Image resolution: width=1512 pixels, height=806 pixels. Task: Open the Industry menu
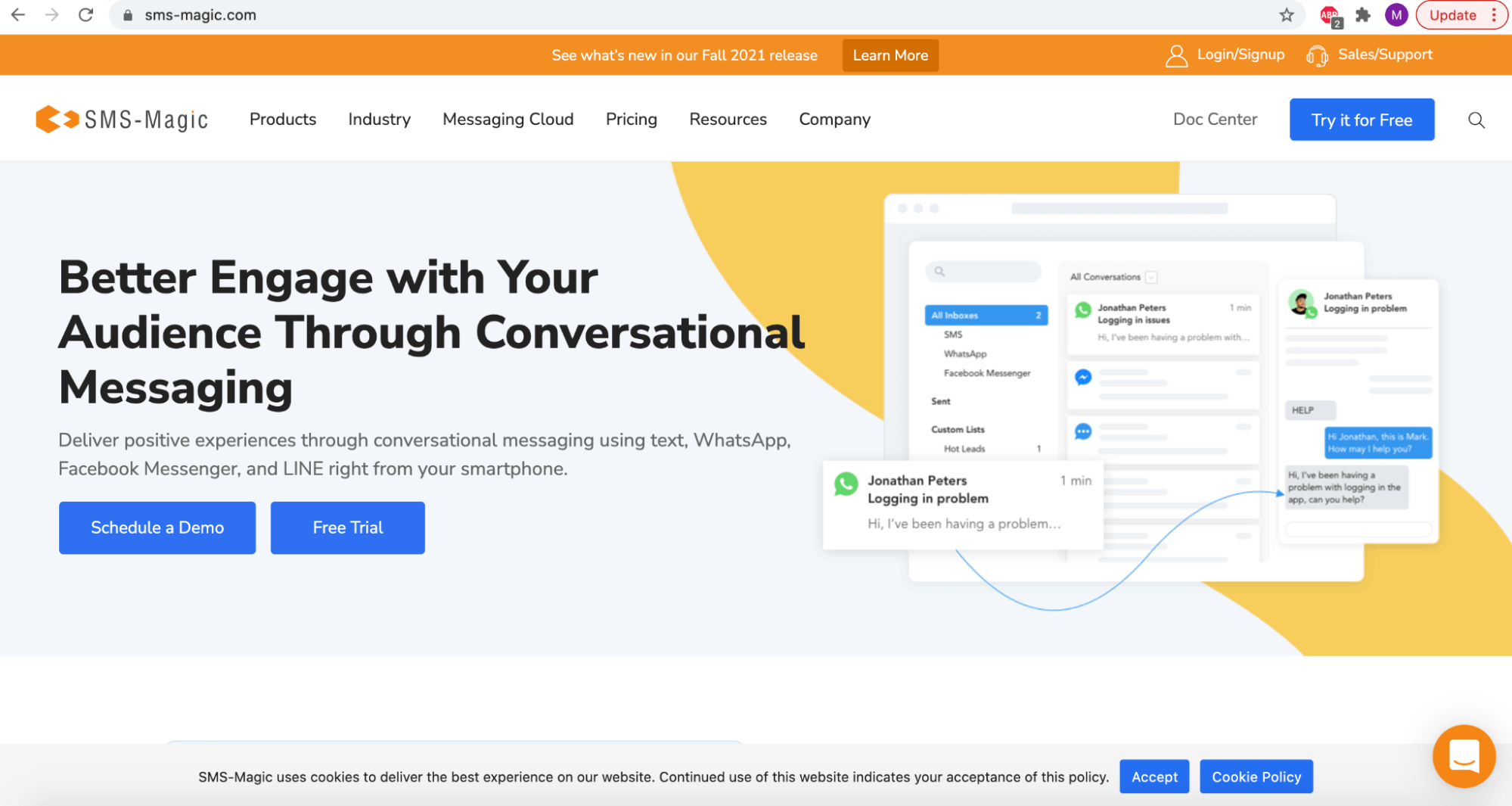point(379,120)
